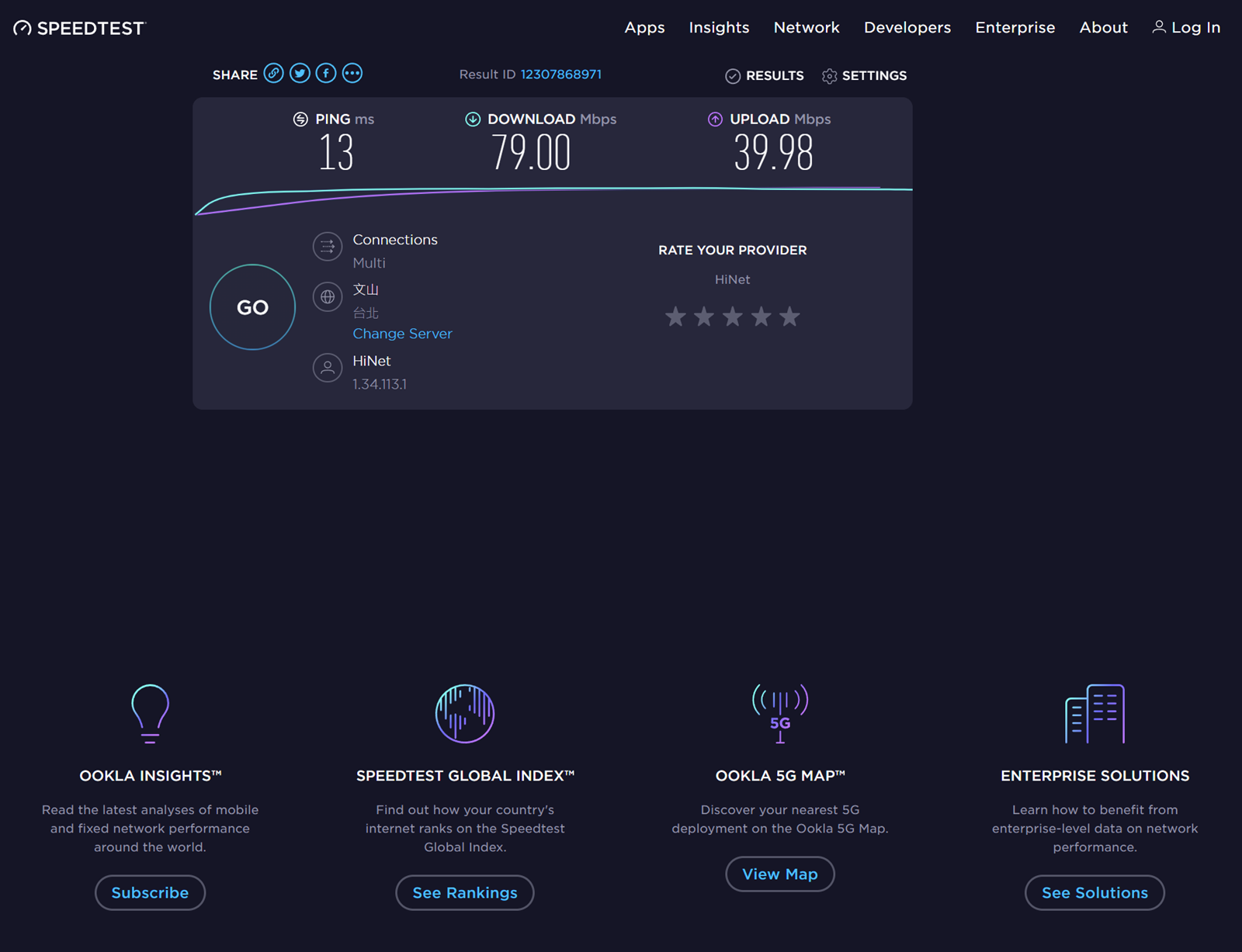The height and width of the screenshot is (952, 1242).
Task: Open the Insights navigation menu
Action: (x=719, y=28)
